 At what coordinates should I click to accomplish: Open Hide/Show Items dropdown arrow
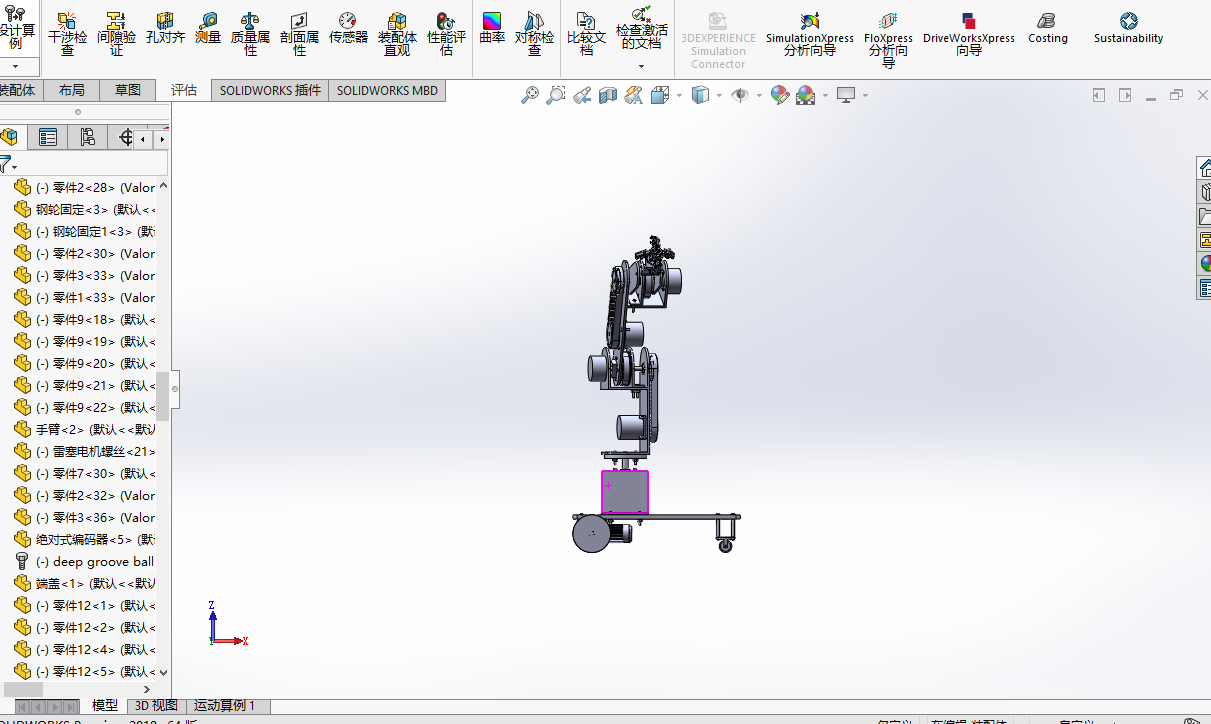pyautogui.click(x=759, y=96)
